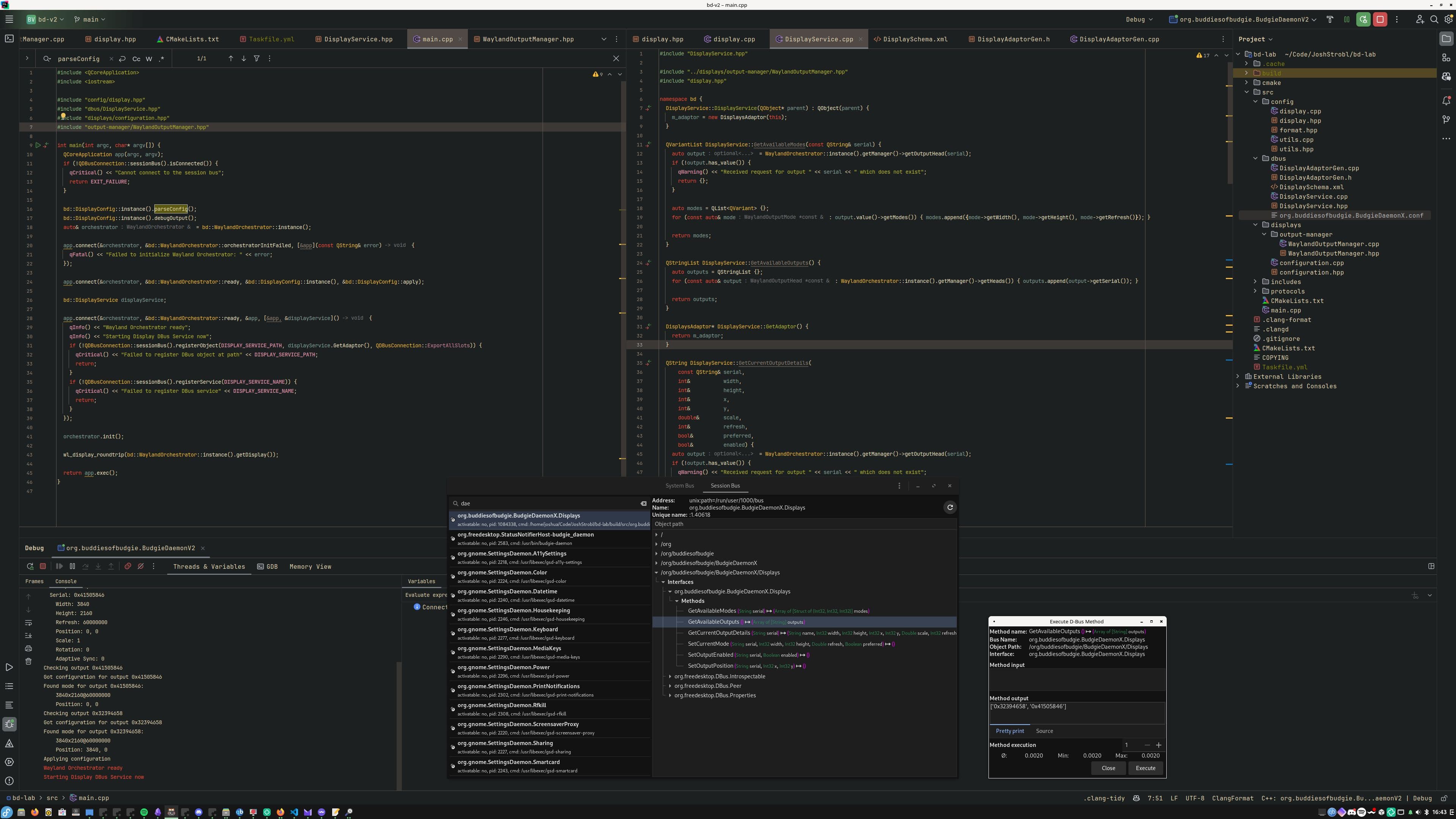Switch to the System Bus tab
The width and height of the screenshot is (1456, 819).
(679, 485)
